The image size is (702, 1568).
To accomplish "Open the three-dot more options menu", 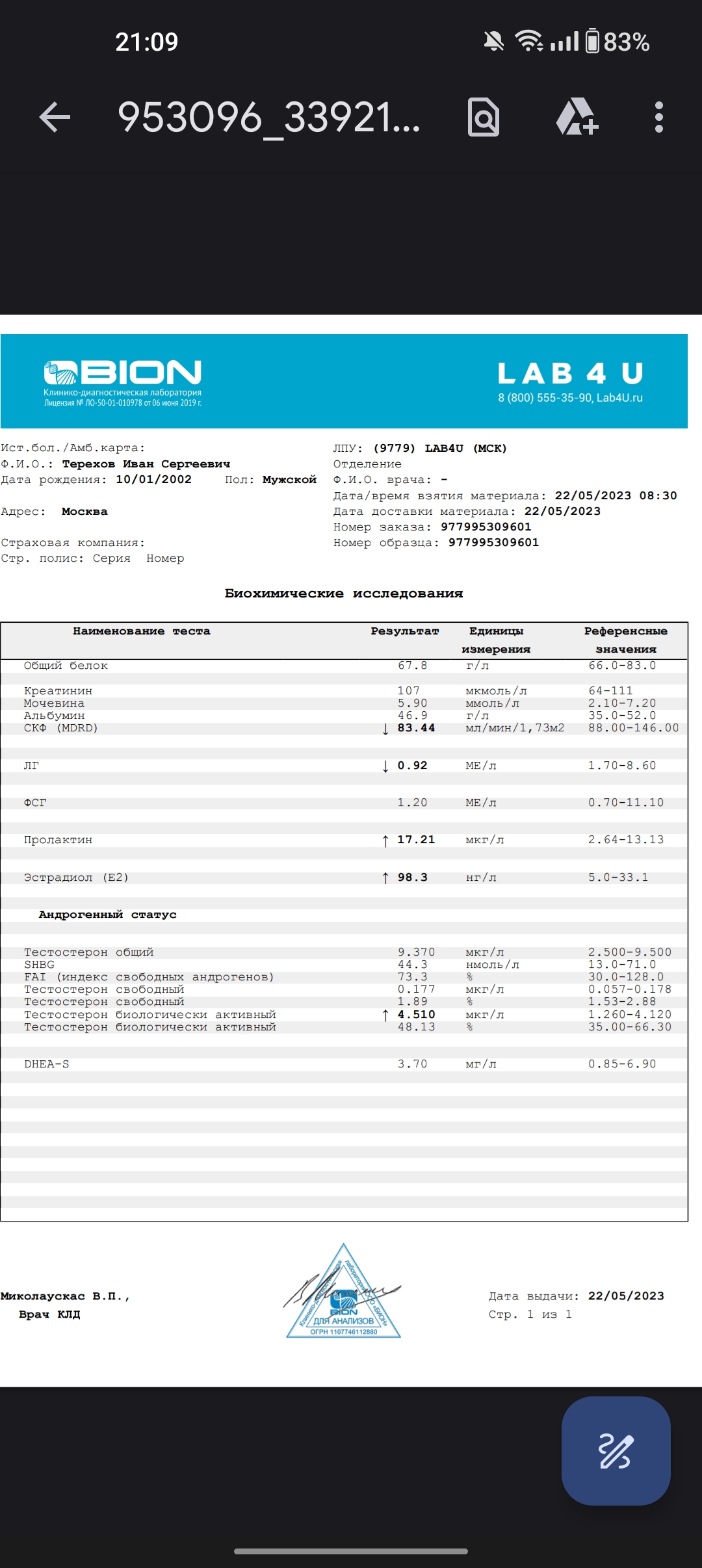I will tap(658, 118).
